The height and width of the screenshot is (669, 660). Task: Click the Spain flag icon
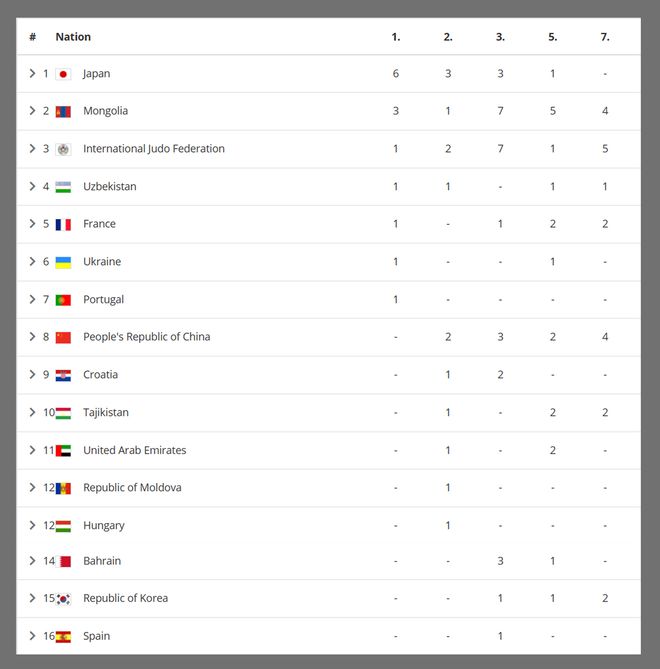pos(63,637)
